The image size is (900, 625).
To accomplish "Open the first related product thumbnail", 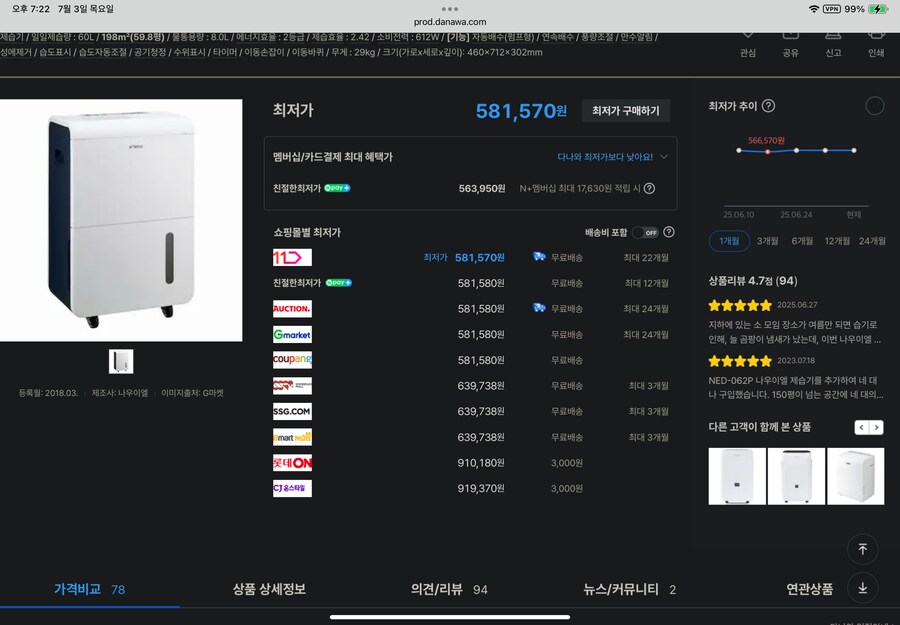I will tap(737, 476).
